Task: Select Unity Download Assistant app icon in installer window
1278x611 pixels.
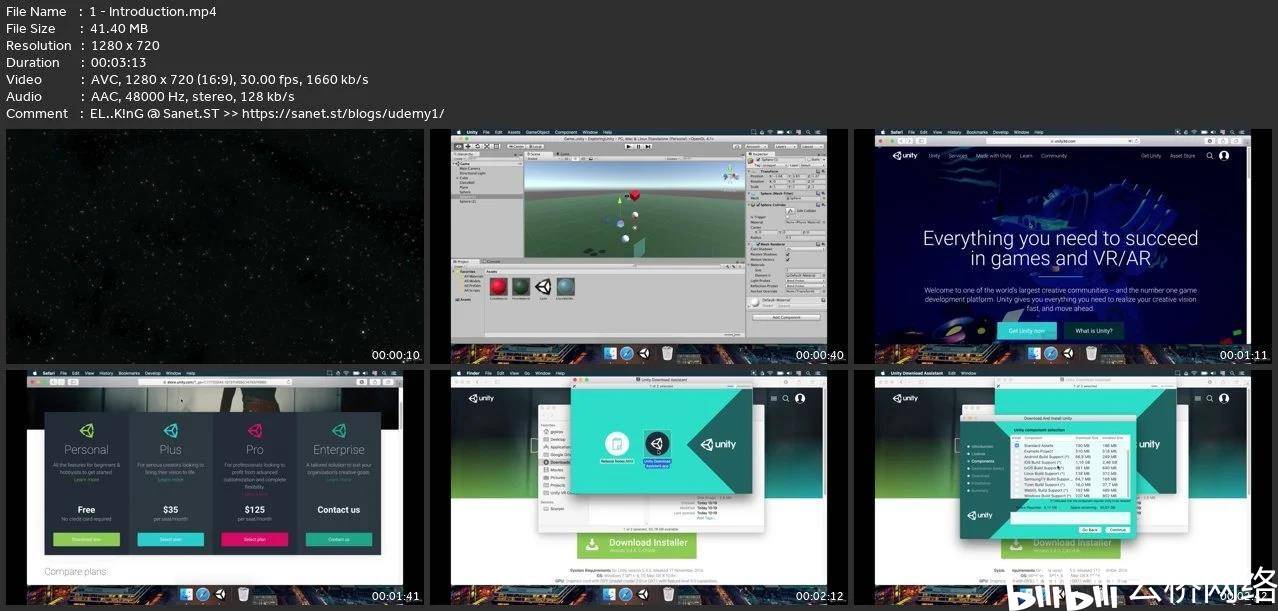Action: [657, 444]
